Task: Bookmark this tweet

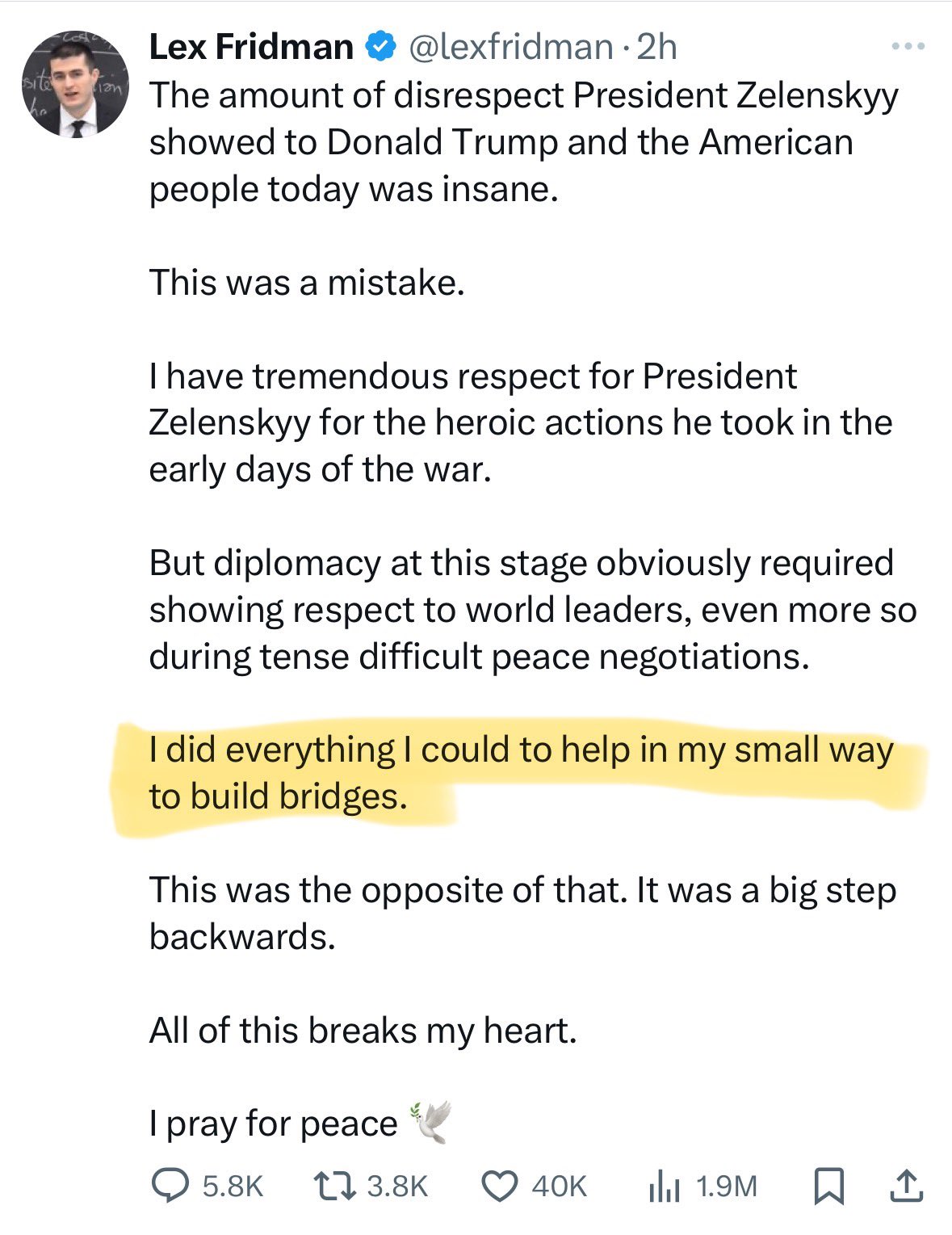Action: (828, 1187)
